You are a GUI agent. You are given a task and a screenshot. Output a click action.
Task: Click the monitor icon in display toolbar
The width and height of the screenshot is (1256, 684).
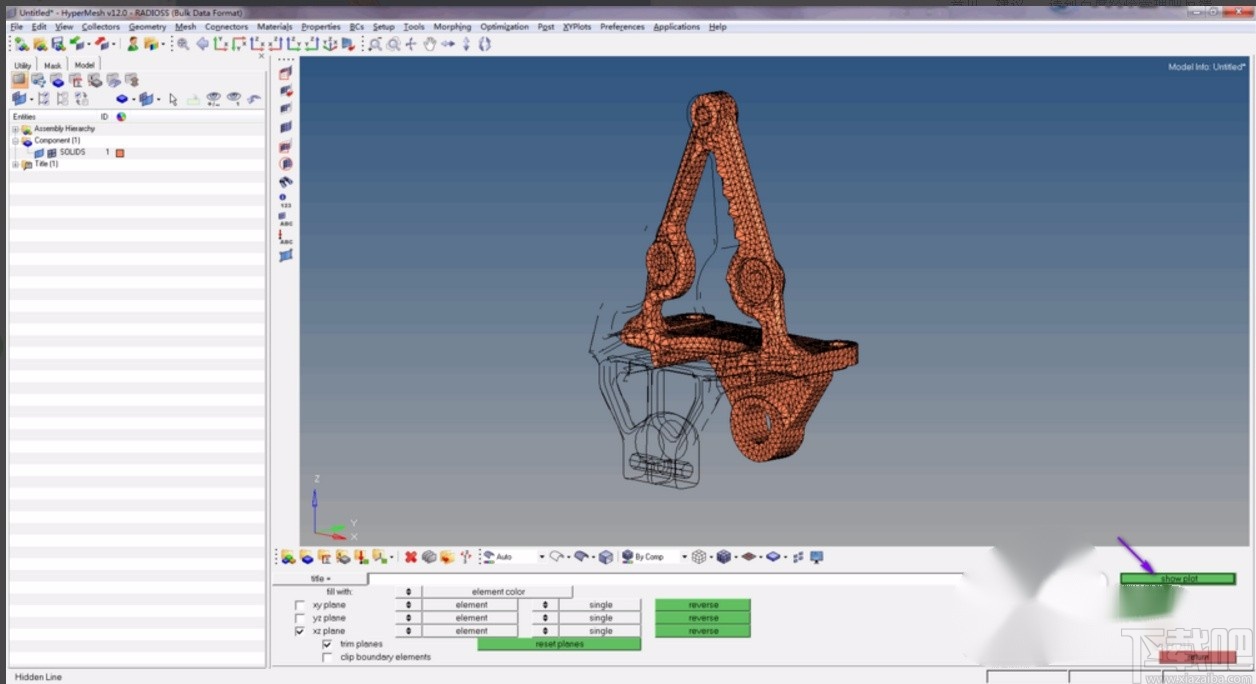816,557
